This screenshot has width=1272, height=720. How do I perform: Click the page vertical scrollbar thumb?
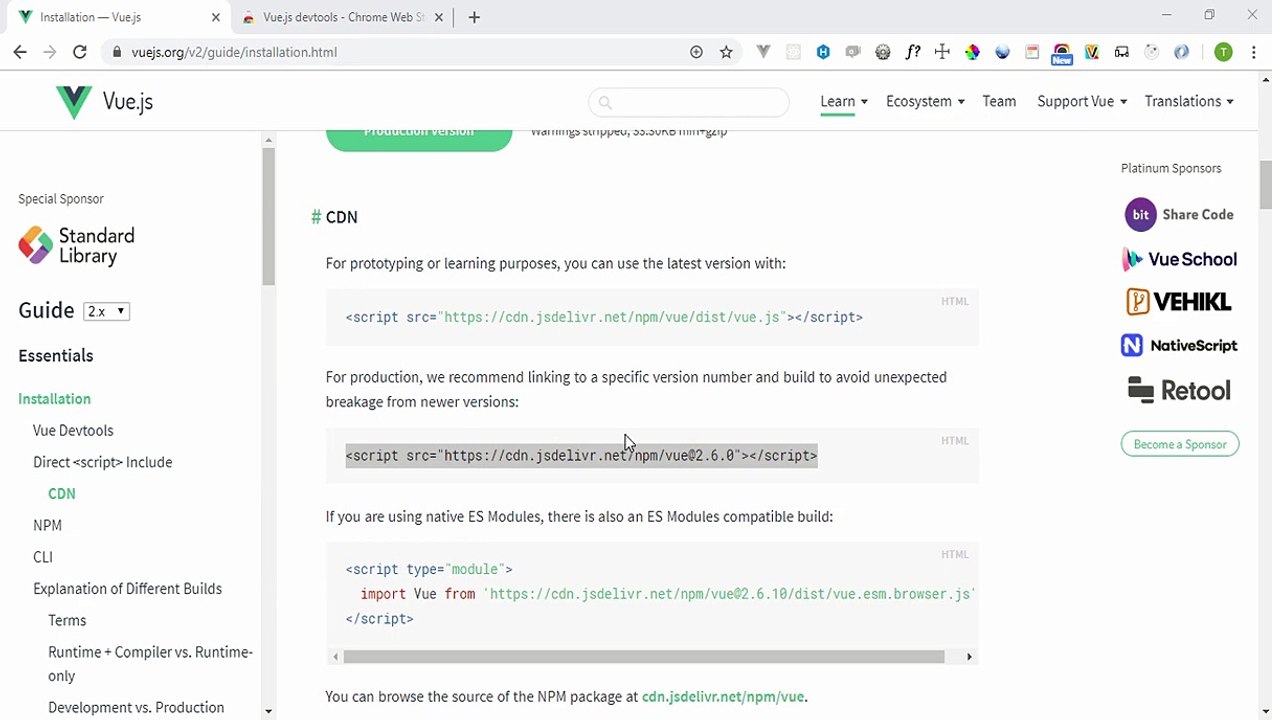1265,184
